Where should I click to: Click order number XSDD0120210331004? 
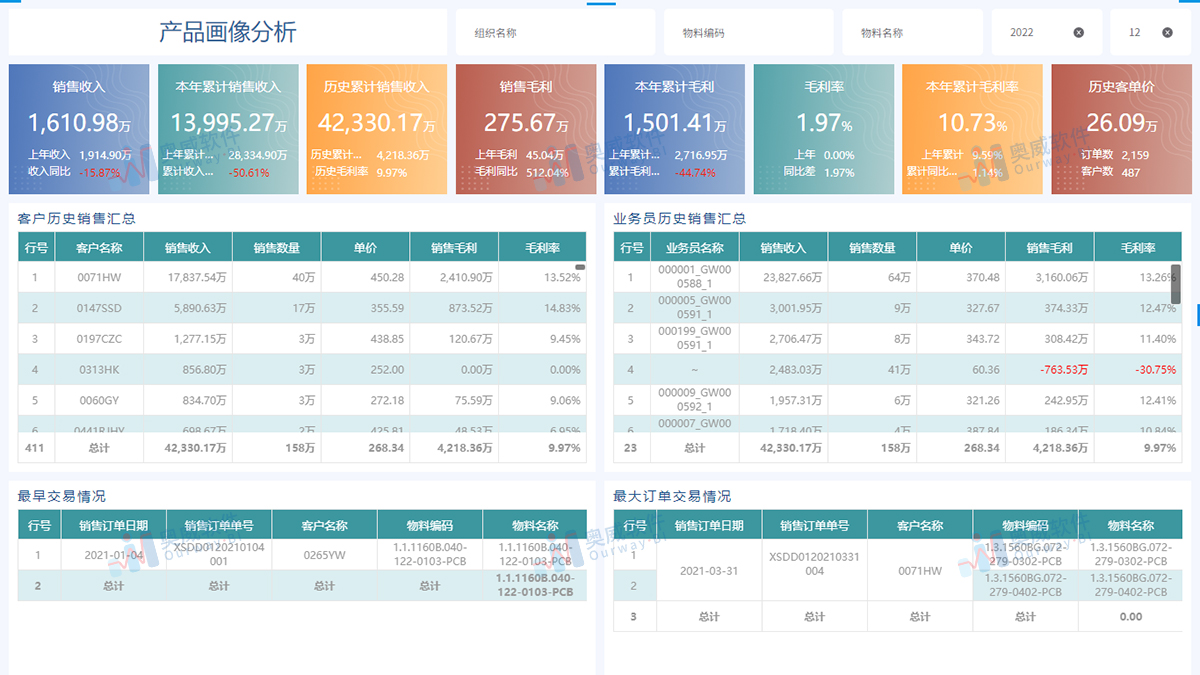814,563
